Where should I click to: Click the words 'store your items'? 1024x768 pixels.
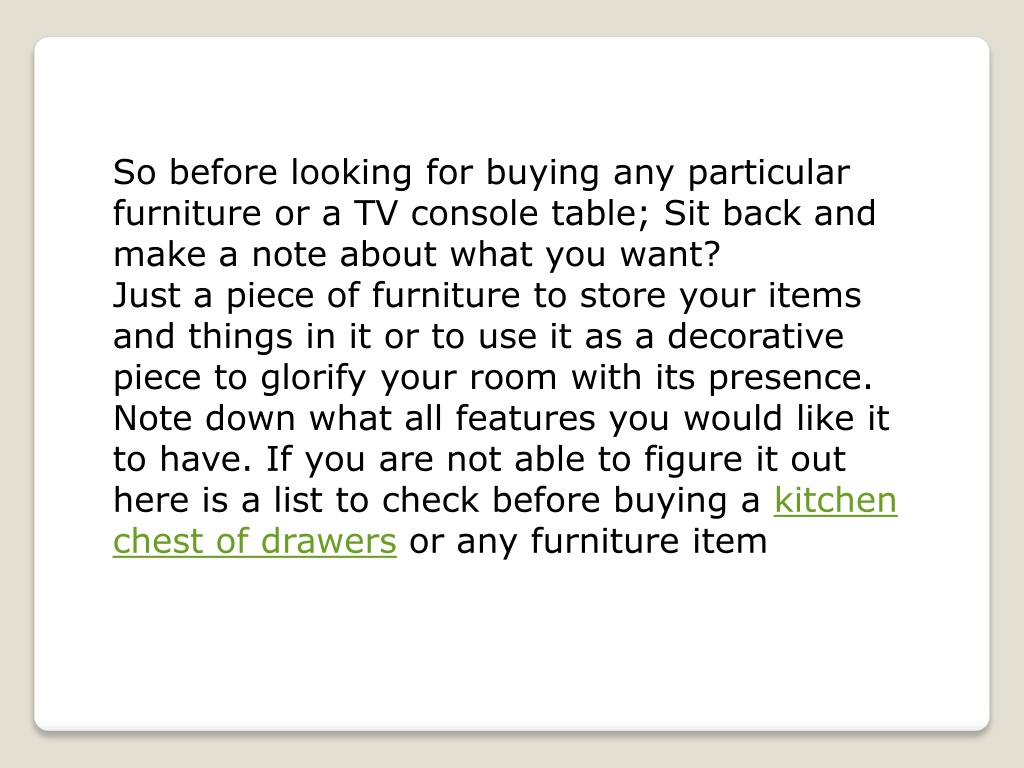click(x=721, y=296)
